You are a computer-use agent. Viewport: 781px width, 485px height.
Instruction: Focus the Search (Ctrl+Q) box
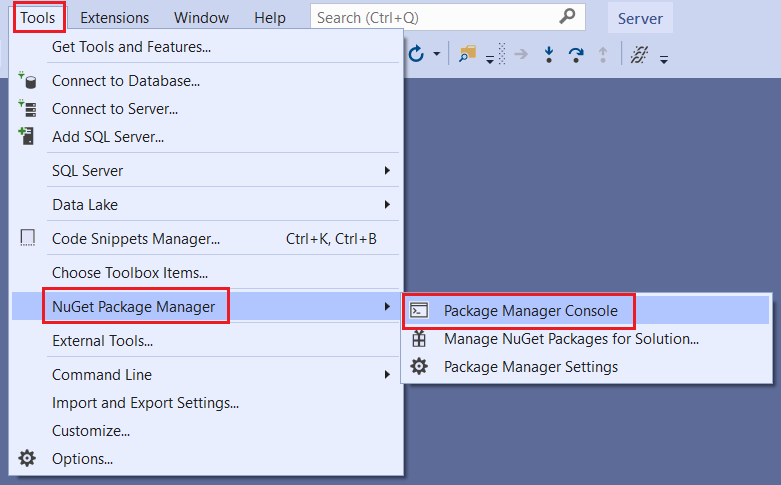point(435,17)
